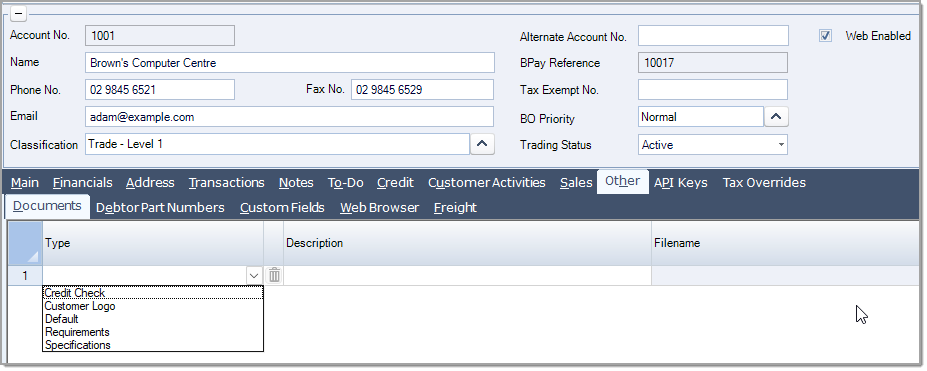Screen dimensions: 927x371
Task: Pick Default from the type list
Action: [153, 319]
